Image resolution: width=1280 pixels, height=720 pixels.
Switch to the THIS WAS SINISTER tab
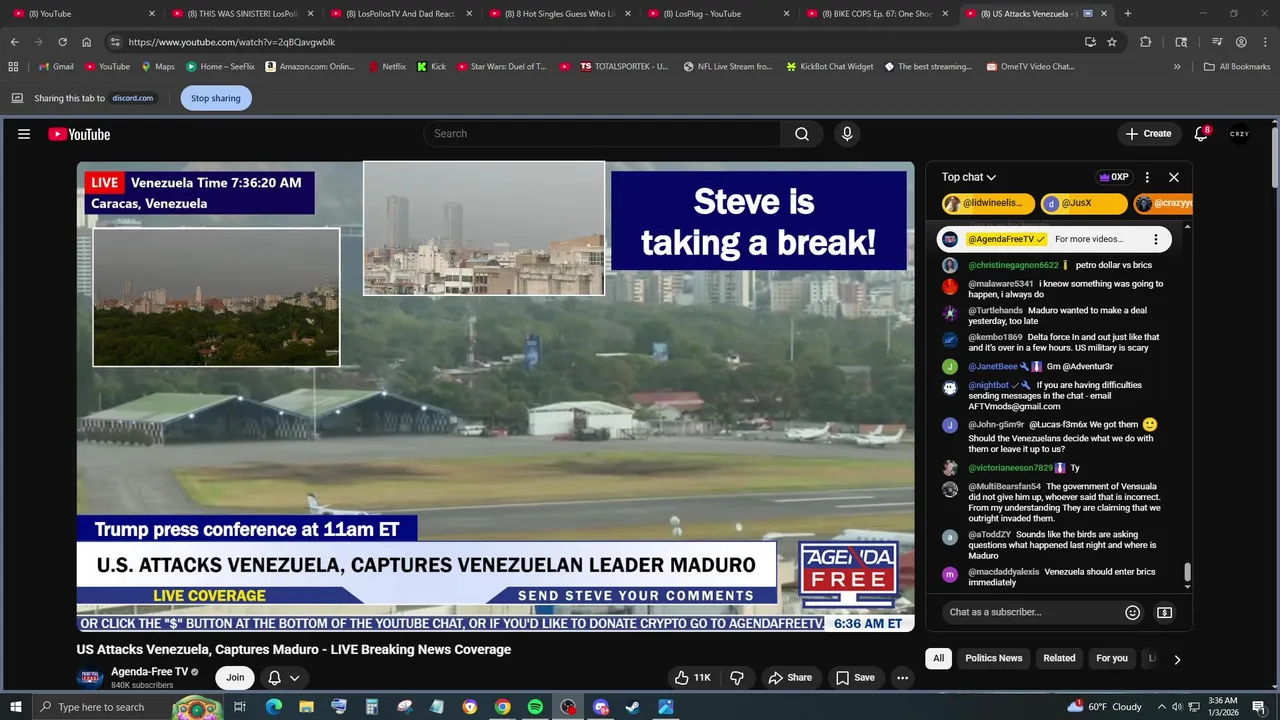click(x=240, y=14)
